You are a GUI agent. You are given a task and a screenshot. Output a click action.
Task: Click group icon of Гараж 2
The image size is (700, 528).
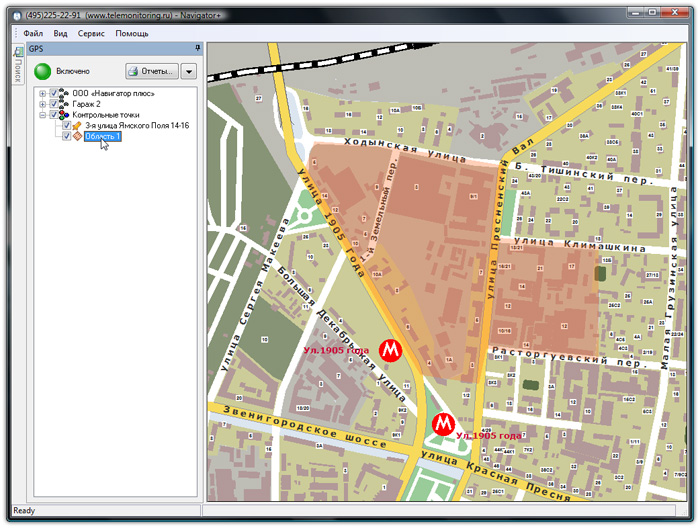(x=64, y=104)
